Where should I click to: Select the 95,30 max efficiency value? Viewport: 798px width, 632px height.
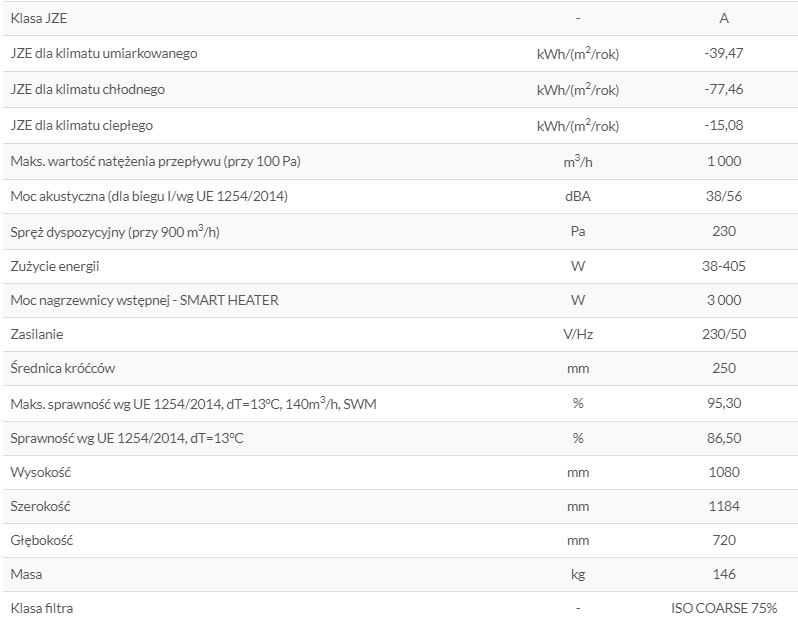724,403
